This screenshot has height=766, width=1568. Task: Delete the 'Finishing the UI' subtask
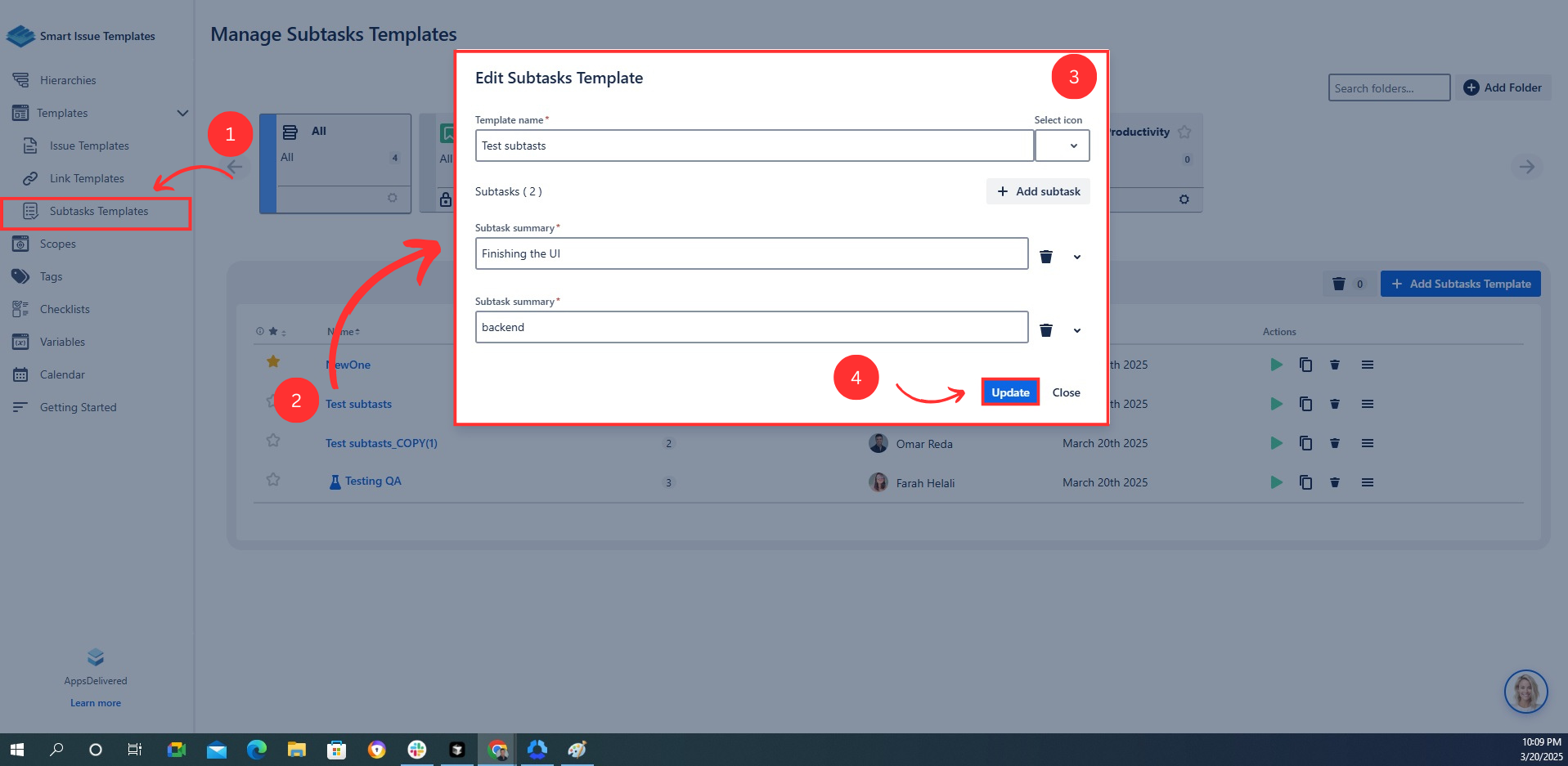(1045, 257)
